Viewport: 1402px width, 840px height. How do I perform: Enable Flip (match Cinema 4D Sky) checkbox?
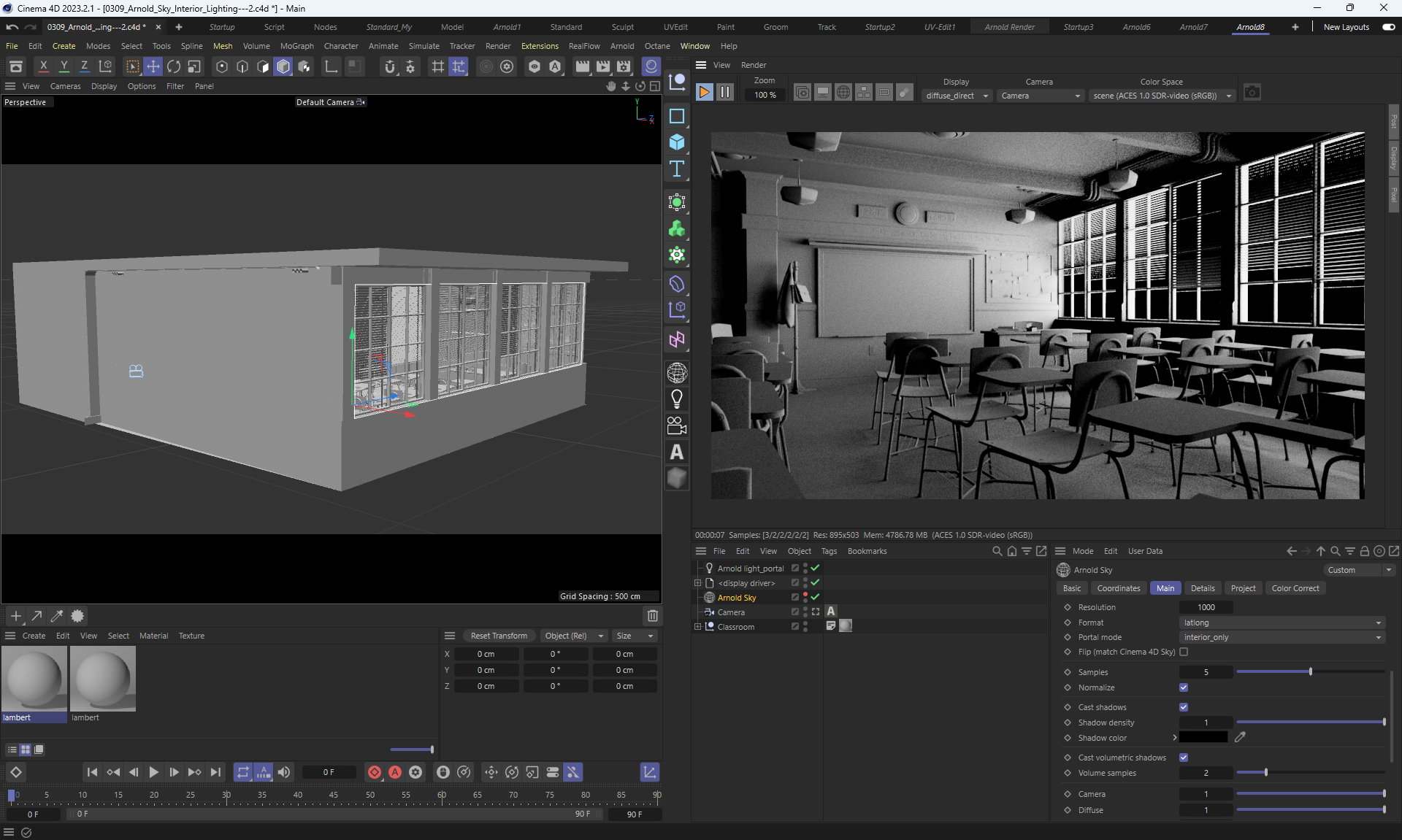click(x=1184, y=652)
